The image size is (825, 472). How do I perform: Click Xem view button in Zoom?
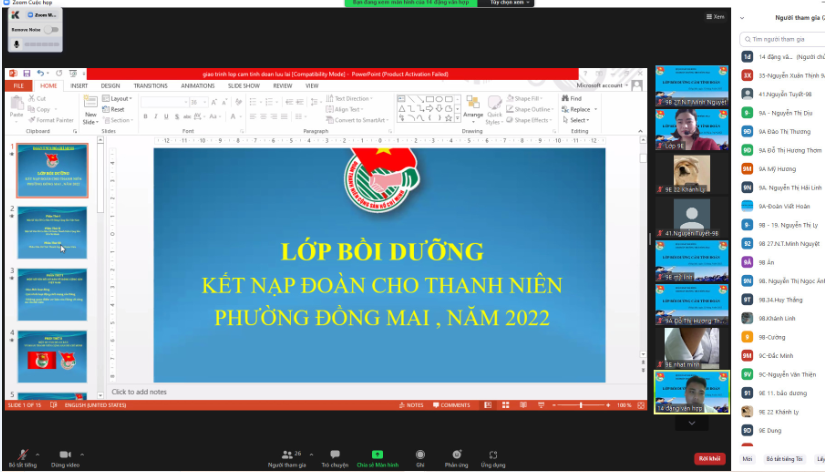[x=715, y=17]
